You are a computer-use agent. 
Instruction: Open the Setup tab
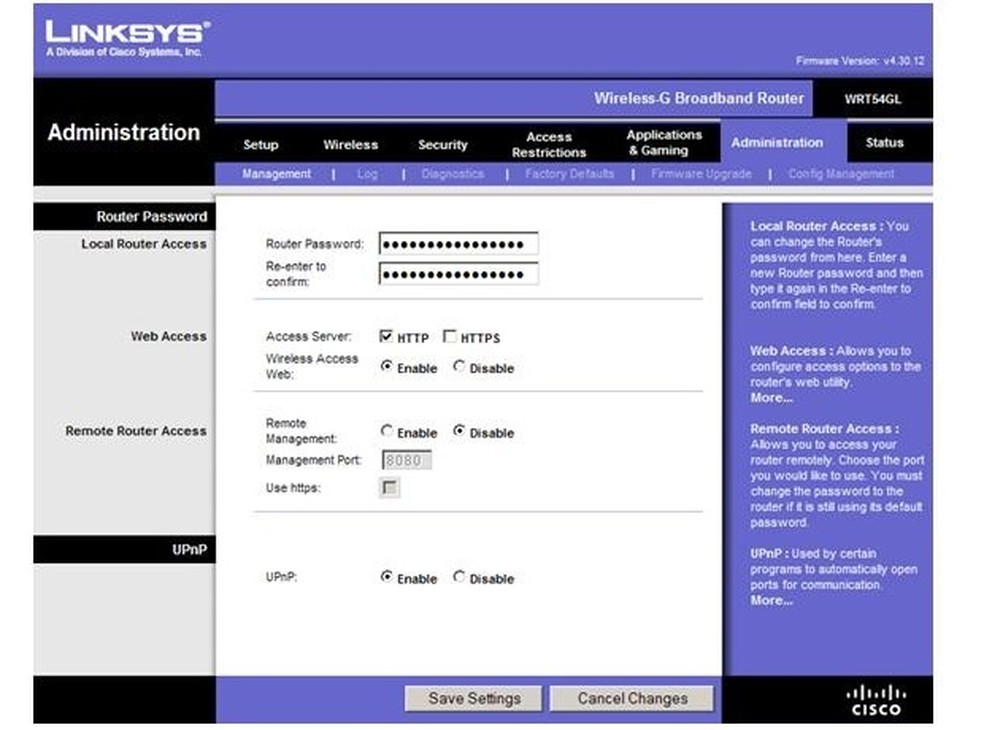click(x=260, y=144)
